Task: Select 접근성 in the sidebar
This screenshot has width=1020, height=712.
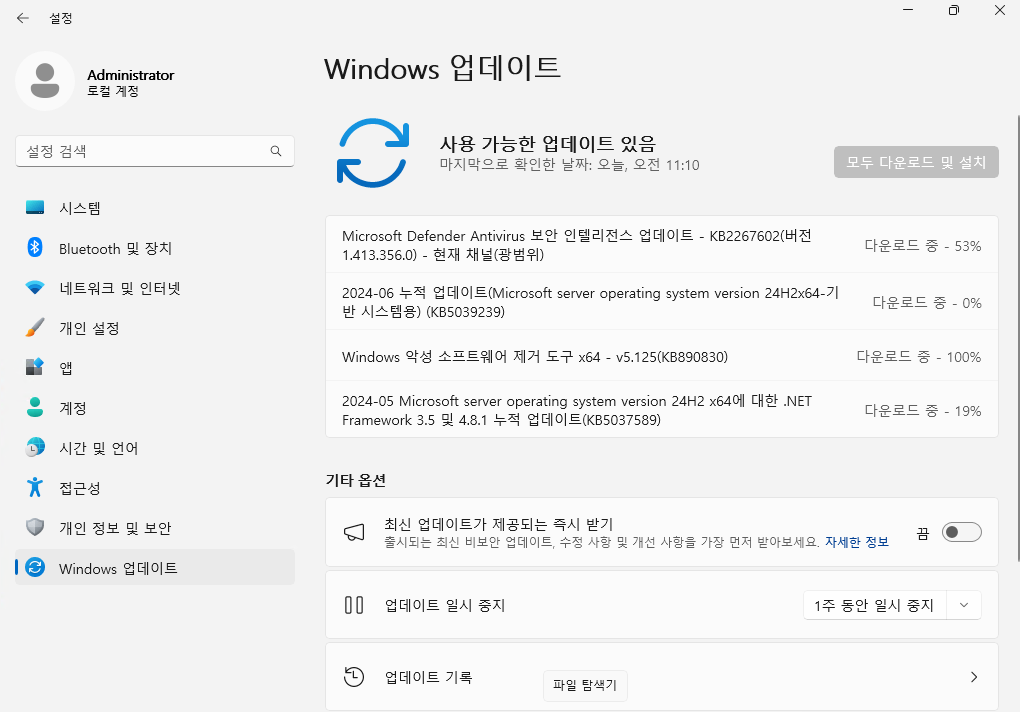Action: tap(155, 488)
